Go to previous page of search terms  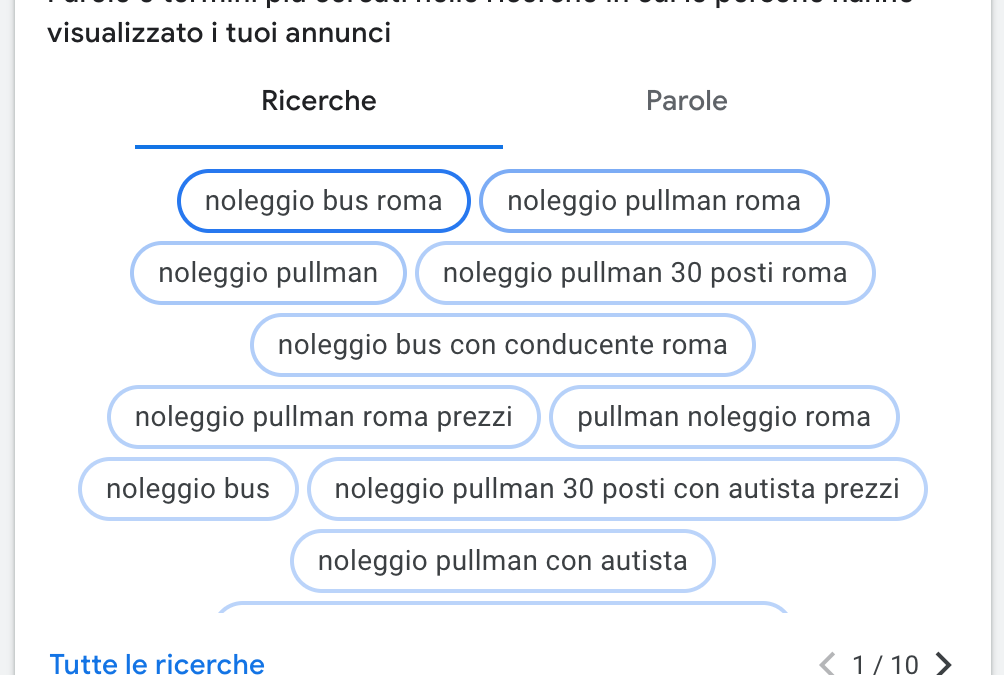tap(827, 663)
